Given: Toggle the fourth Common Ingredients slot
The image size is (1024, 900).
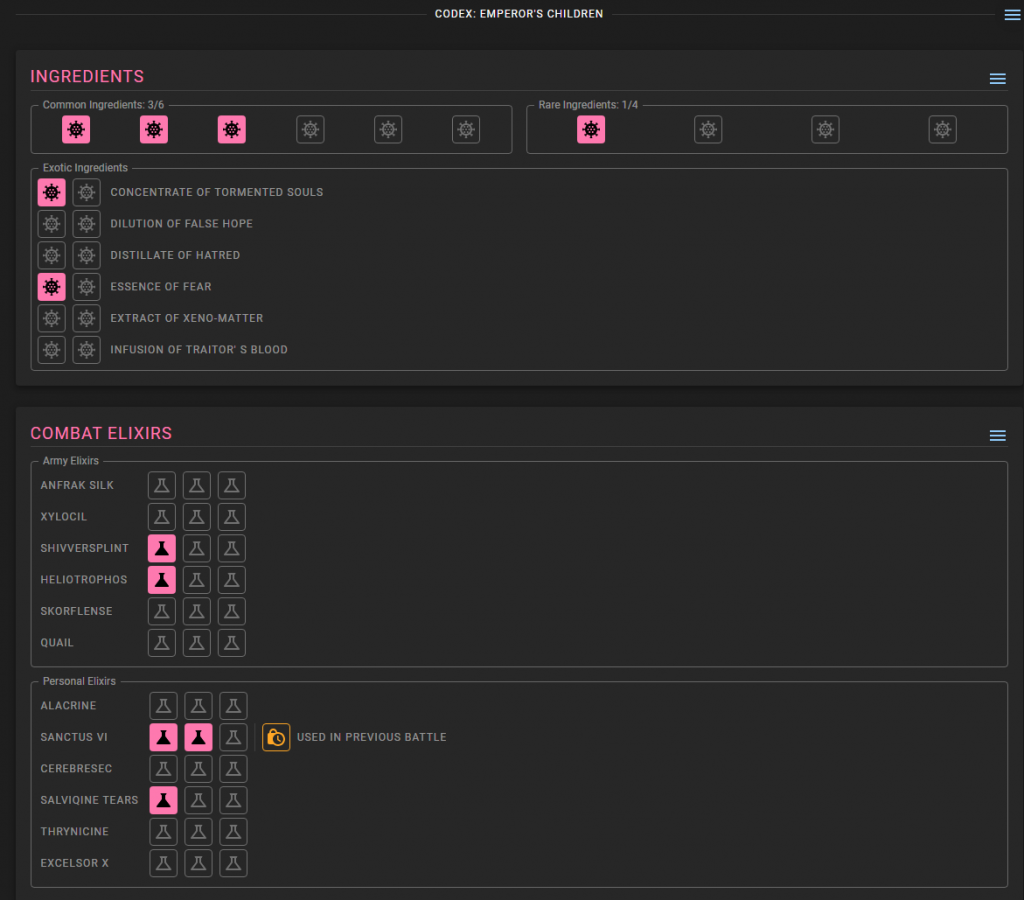Looking at the screenshot, I should pos(310,129).
